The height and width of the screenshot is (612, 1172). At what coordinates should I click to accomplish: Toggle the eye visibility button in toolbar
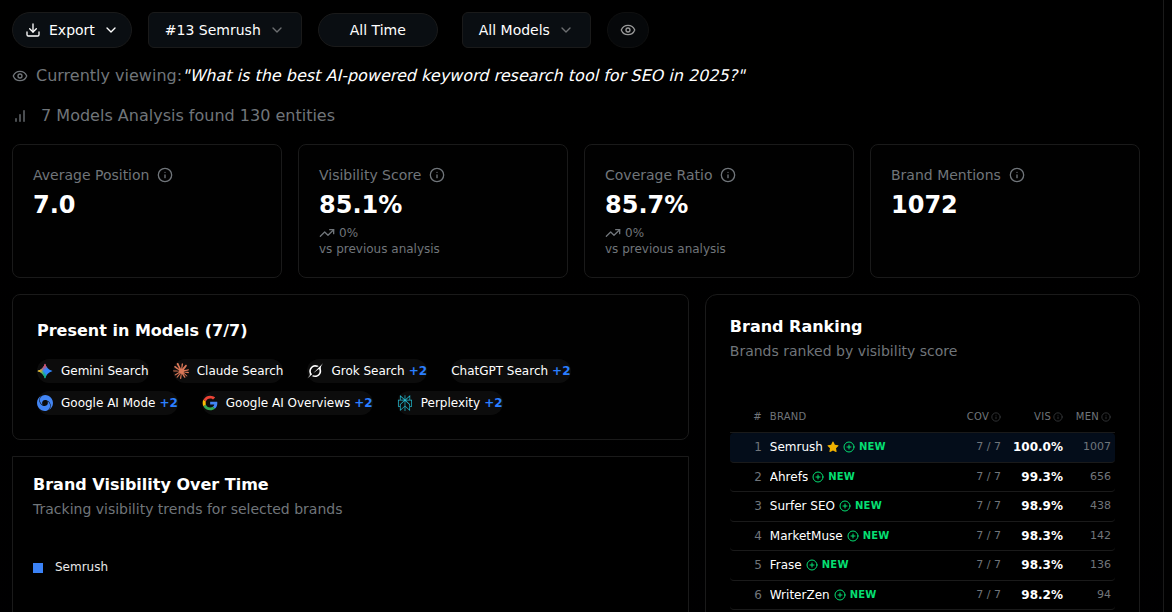[628, 30]
